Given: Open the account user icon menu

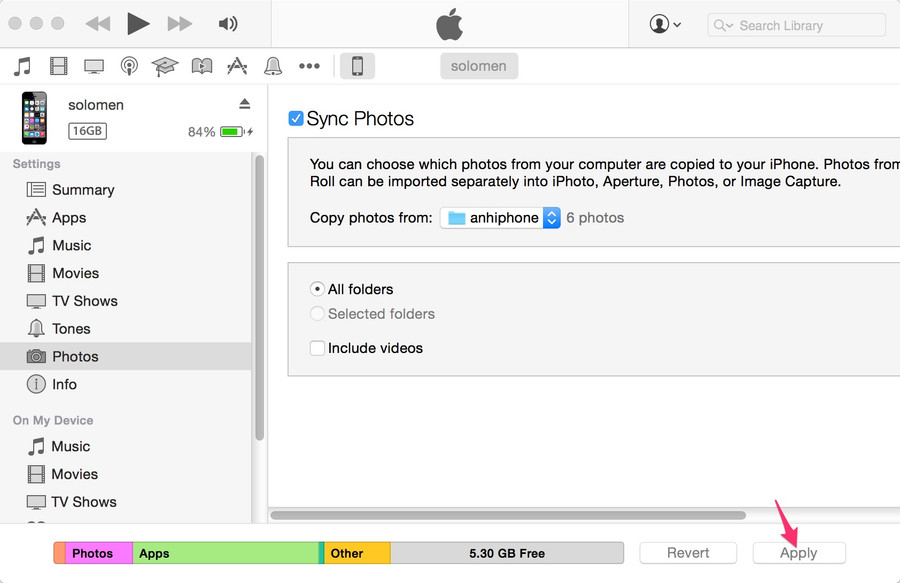Looking at the screenshot, I should (665, 25).
